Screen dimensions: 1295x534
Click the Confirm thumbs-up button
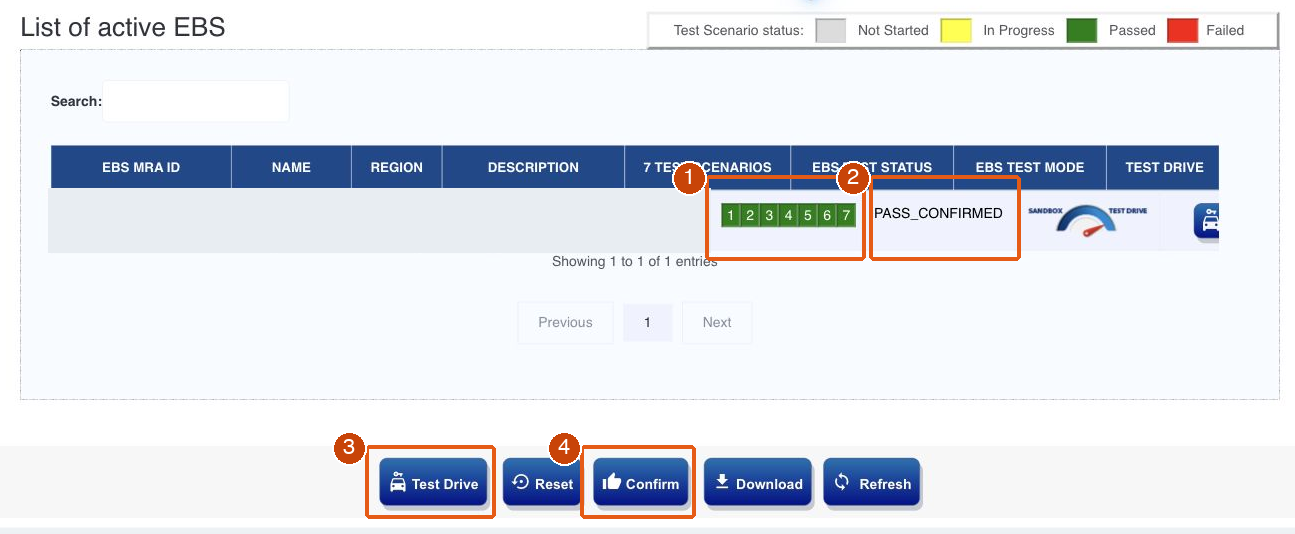click(x=641, y=483)
